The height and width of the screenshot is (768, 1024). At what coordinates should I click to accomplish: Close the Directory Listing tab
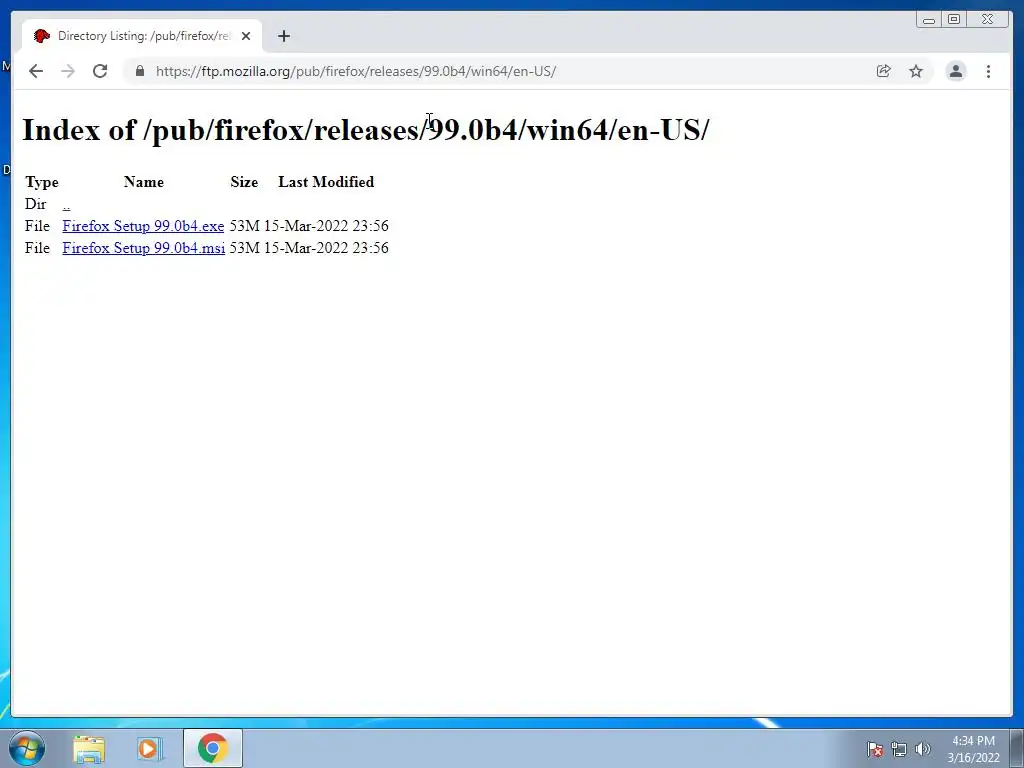[x=246, y=36]
